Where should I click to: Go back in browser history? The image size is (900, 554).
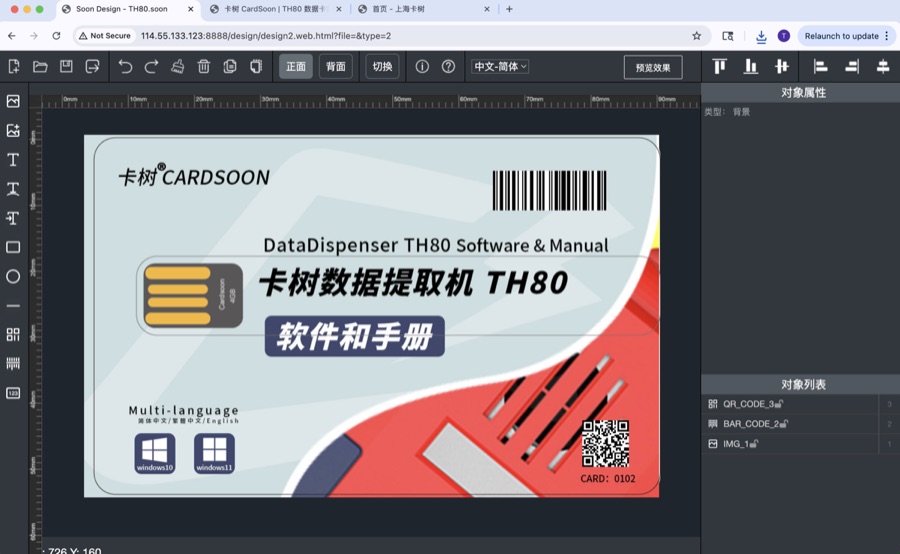pos(12,36)
